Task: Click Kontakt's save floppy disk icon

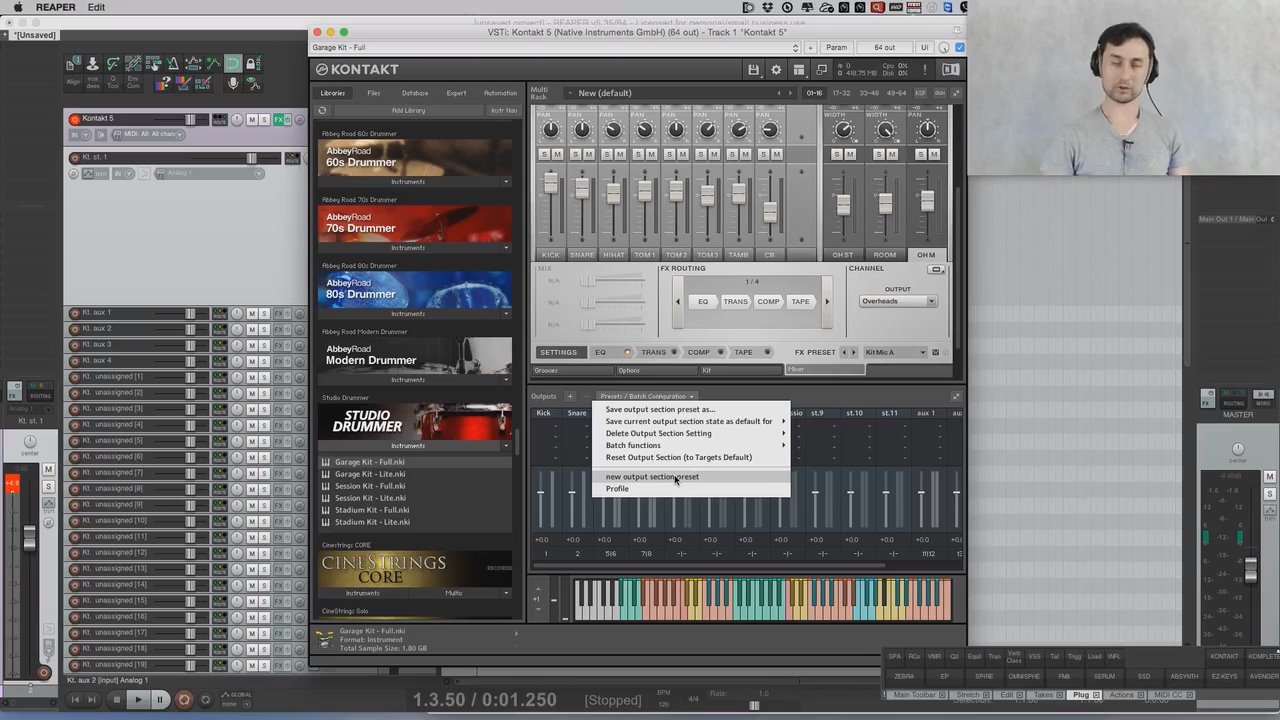Action: [x=753, y=70]
